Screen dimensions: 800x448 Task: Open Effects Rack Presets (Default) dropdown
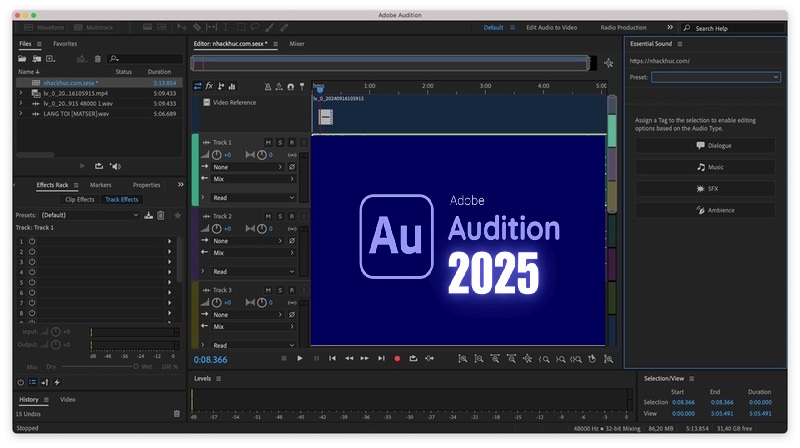pos(89,215)
